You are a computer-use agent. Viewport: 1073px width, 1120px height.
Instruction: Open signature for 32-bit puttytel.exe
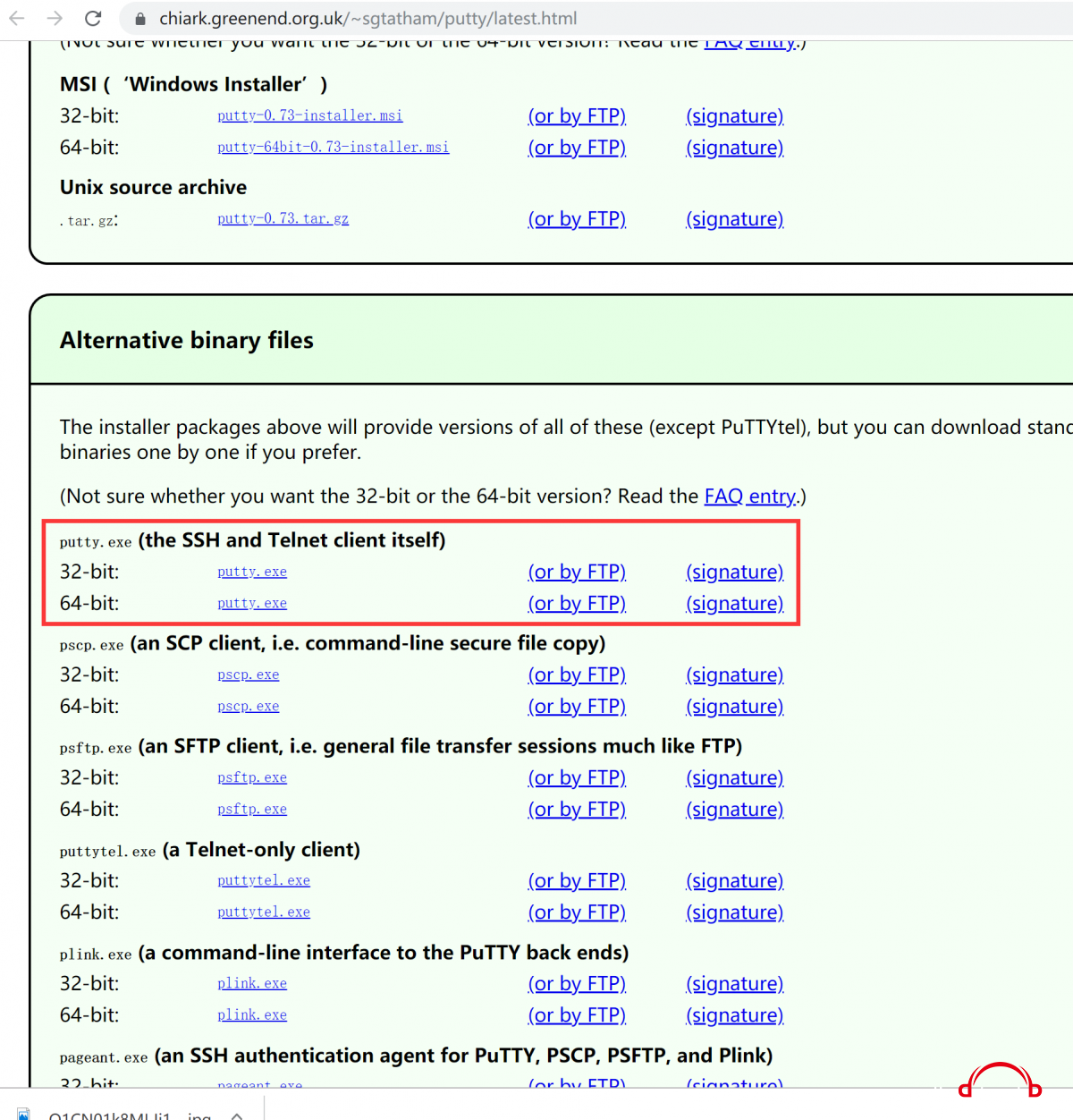click(x=735, y=881)
